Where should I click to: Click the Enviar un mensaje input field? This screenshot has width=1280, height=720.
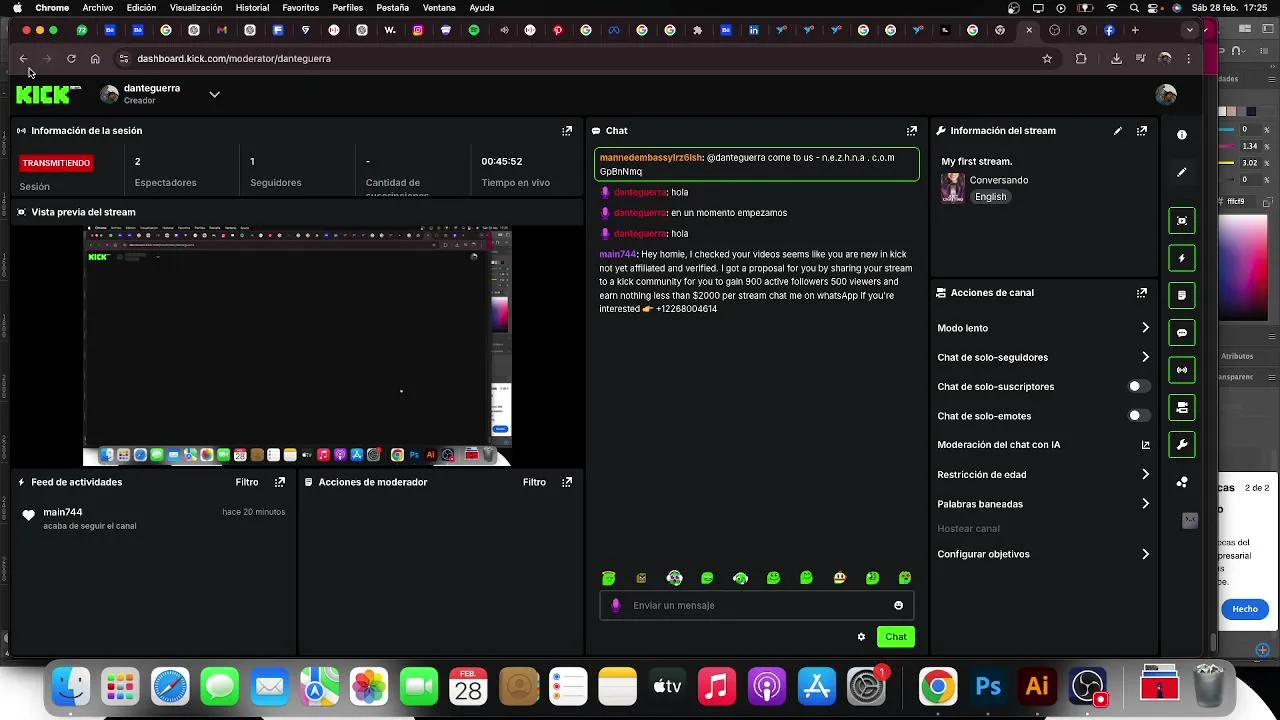[756, 605]
